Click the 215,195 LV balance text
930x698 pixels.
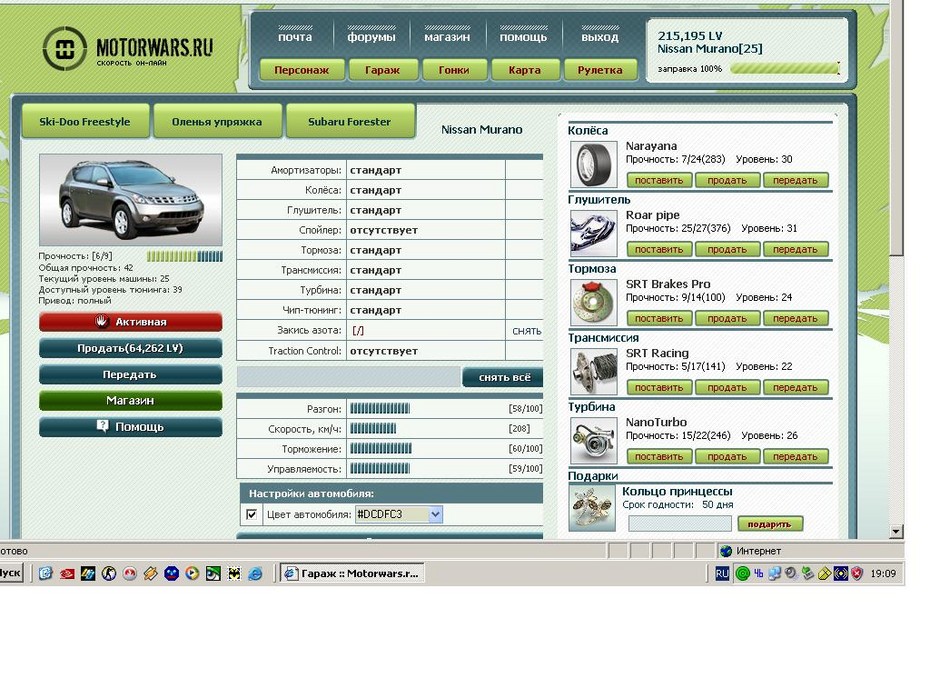click(690, 36)
